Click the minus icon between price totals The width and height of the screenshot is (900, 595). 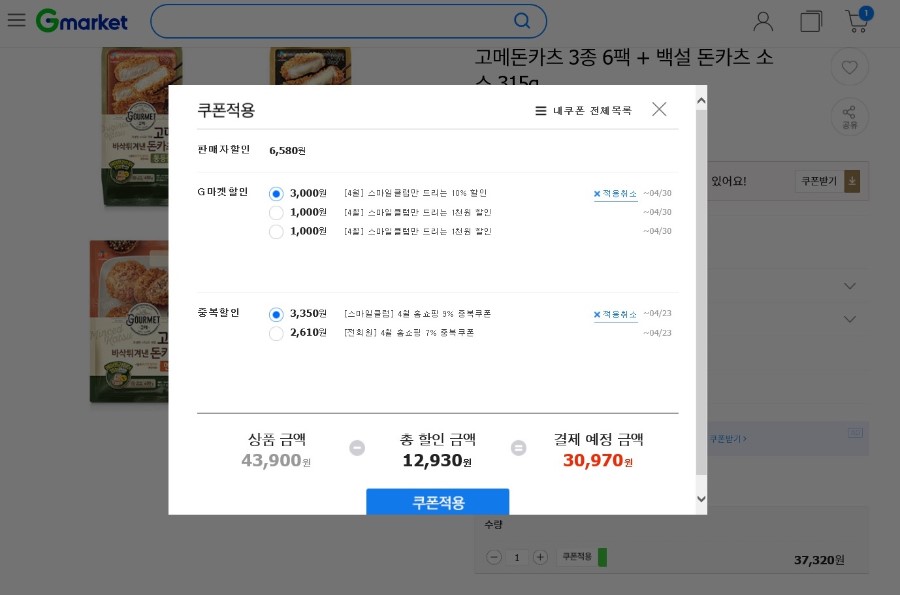point(357,448)
